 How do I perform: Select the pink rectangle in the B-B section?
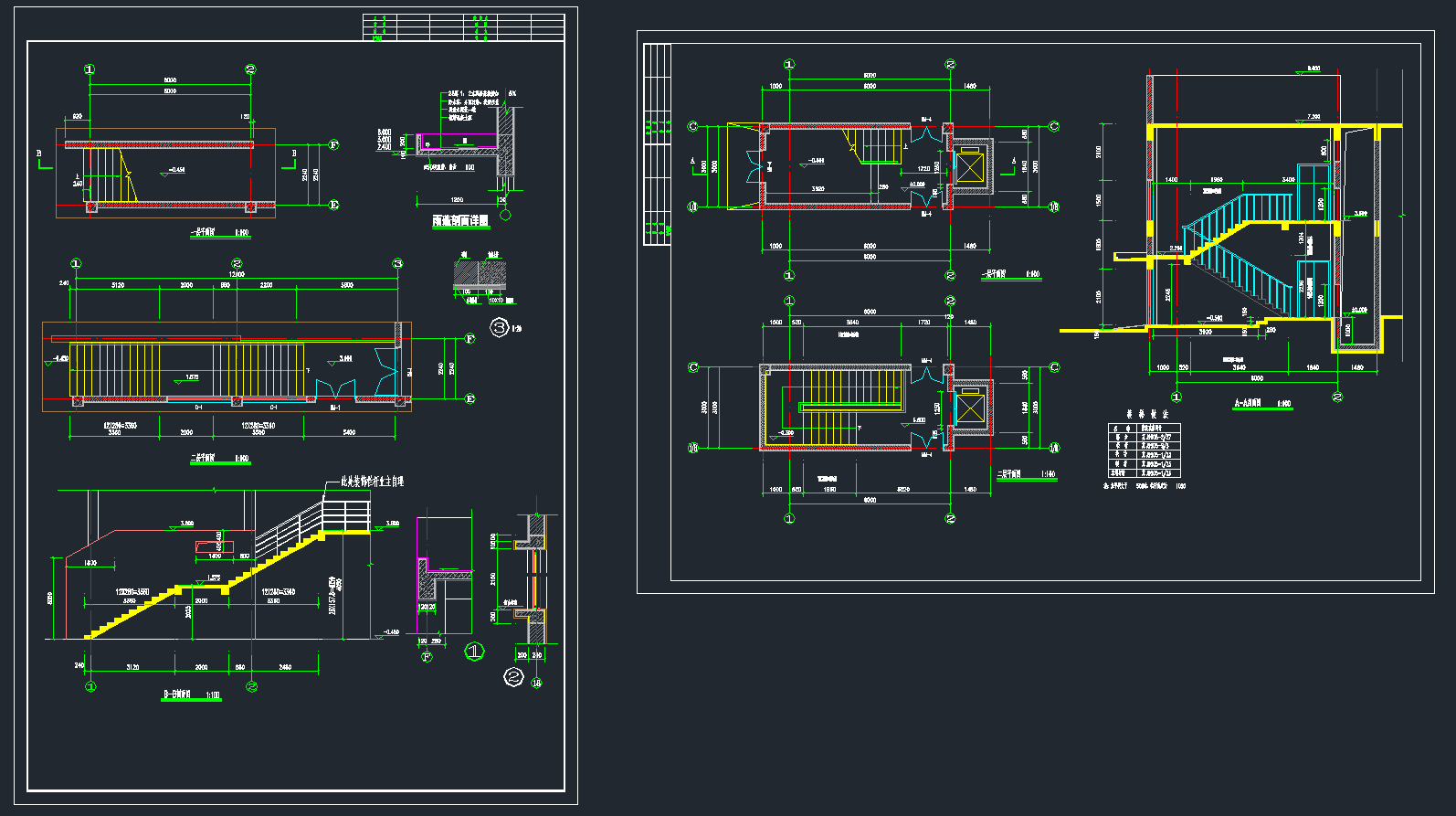click(214, 546)
